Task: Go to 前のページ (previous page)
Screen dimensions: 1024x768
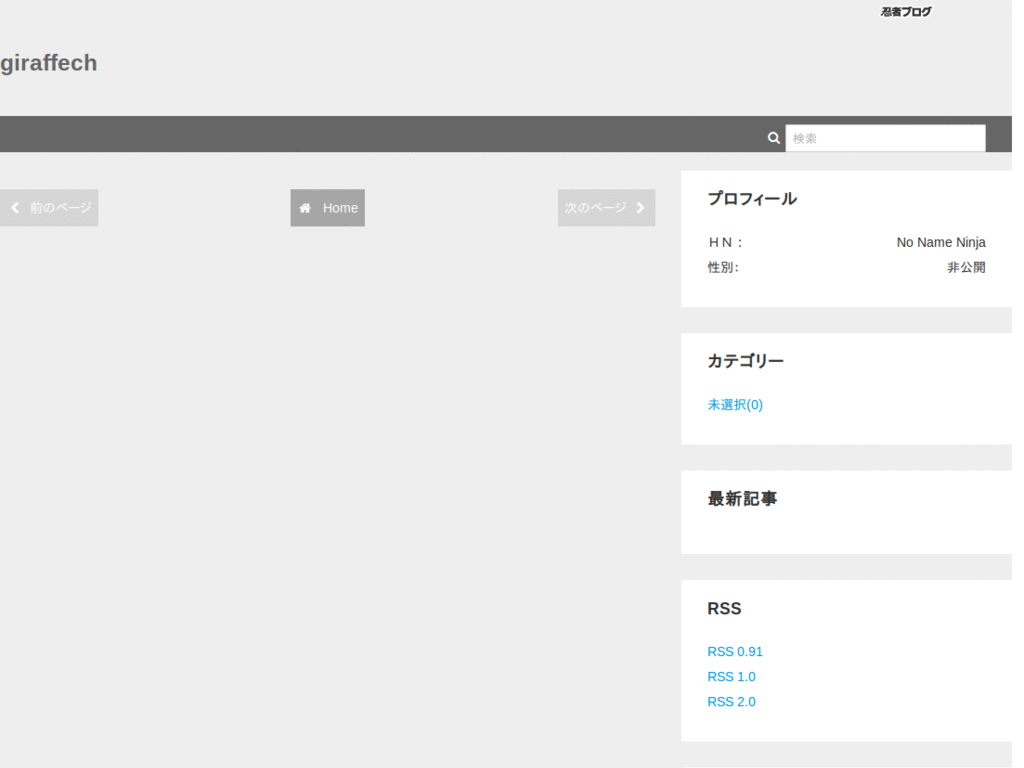Action: pos(60,208)
